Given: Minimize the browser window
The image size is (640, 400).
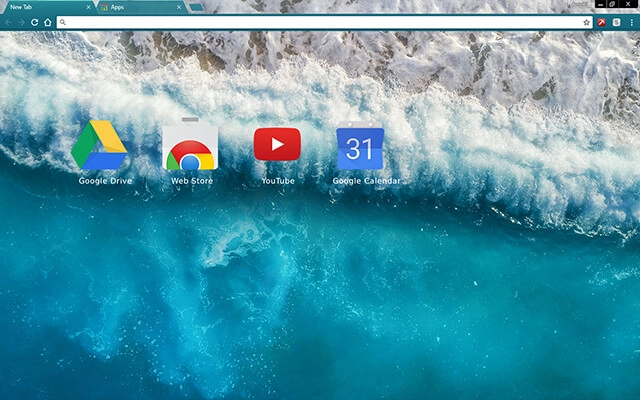Looking at the screenshot, I should [x=600, y=4].
